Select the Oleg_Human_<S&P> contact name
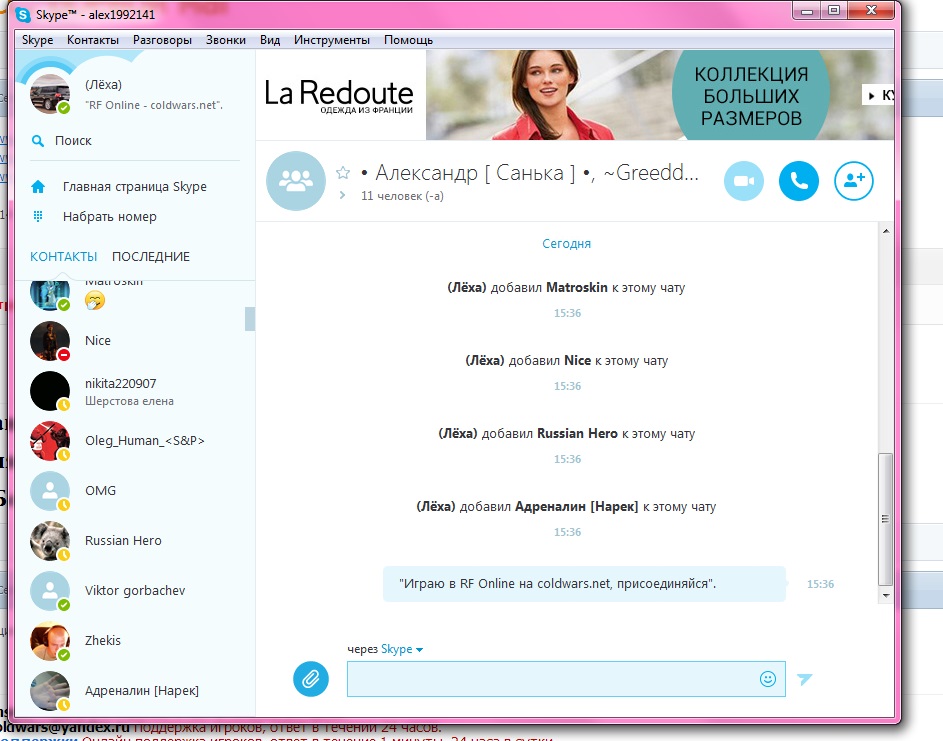This screenshot has height=741, width=943. coord(145,441)
